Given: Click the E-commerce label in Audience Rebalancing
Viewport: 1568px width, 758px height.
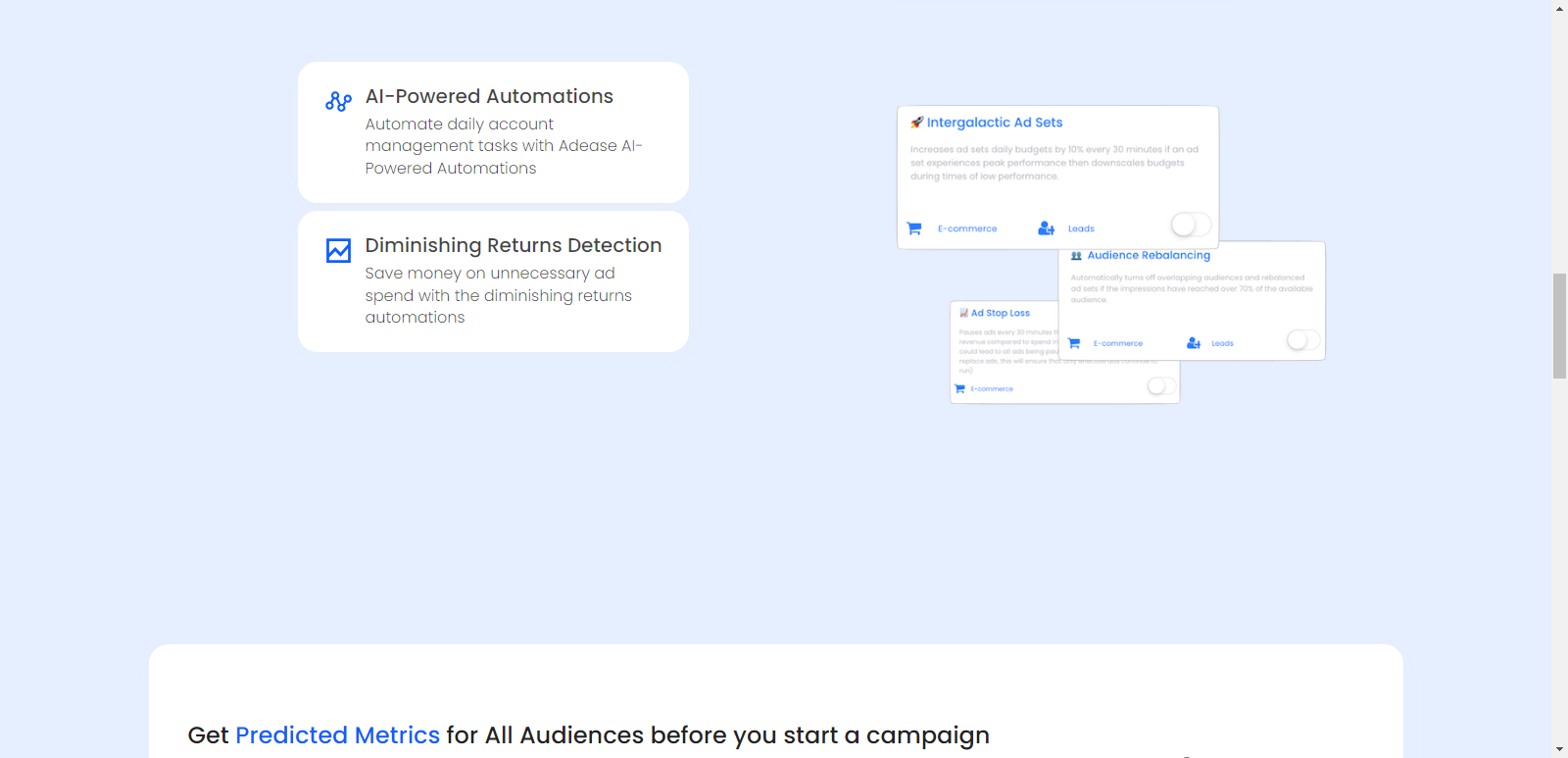Looking at the screenshot, I should (1118, 343).
